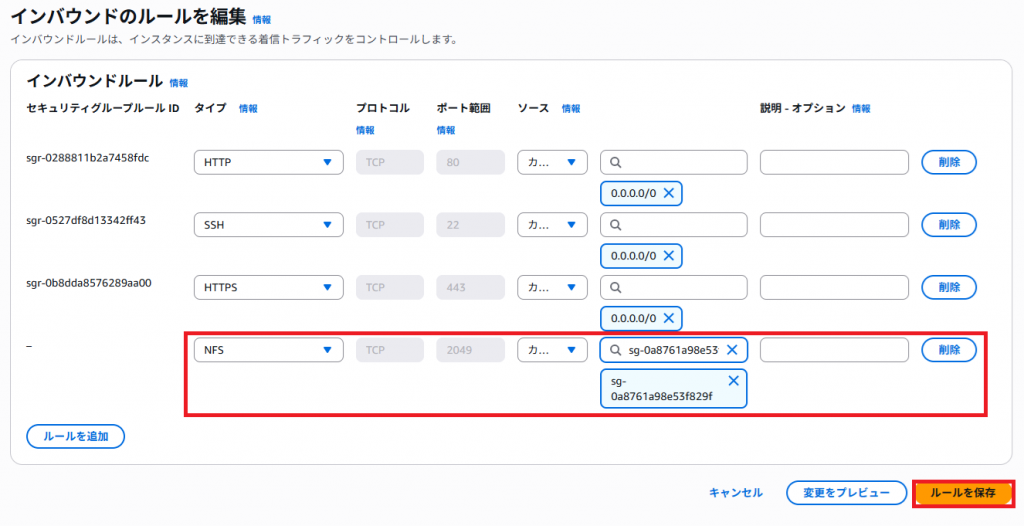Open the HTTPS type dropdown
This screenshot has width=1024, height=526.
pos(268,287)
